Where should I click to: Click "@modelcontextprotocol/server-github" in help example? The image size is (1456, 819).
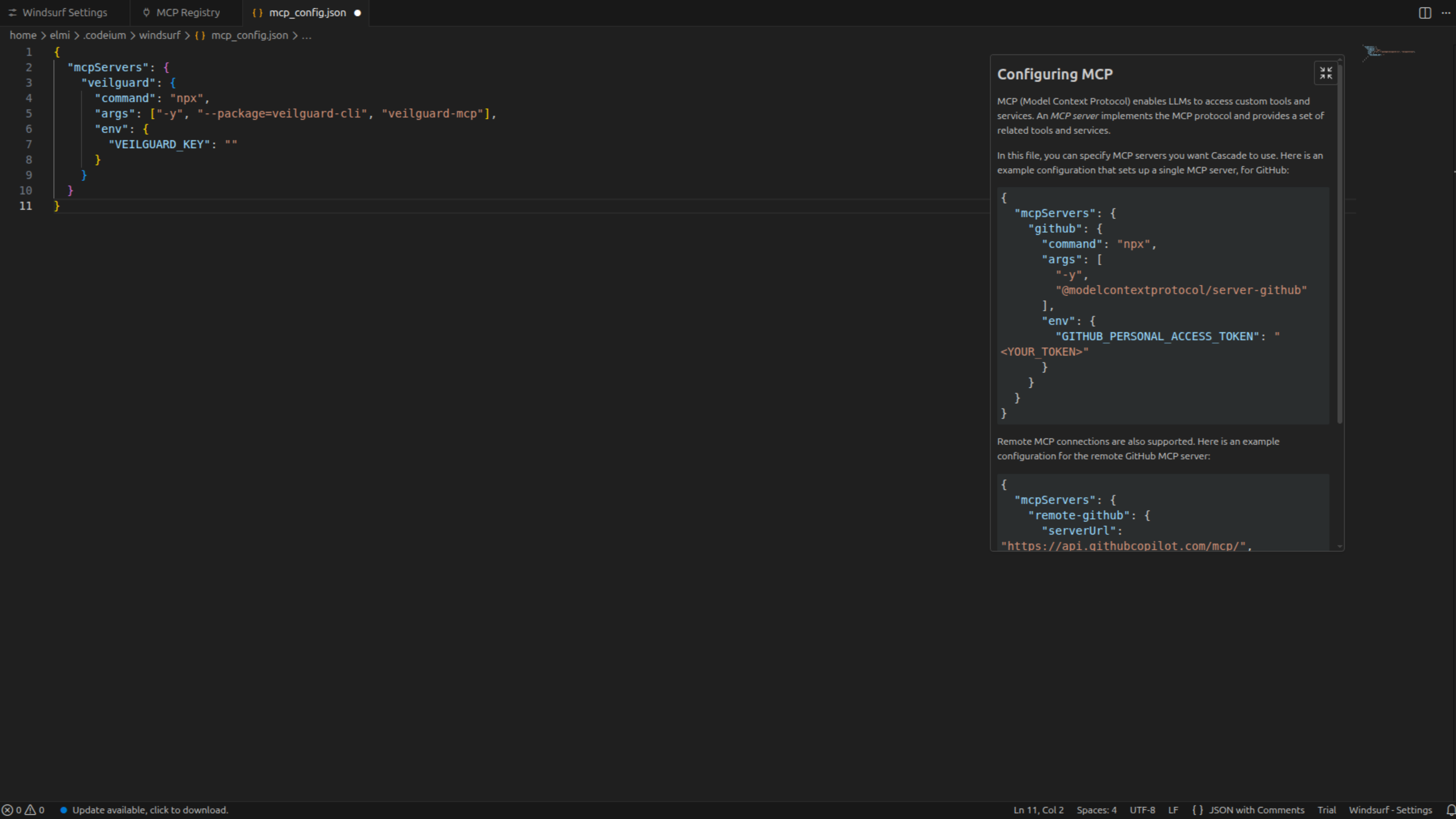1181,290
